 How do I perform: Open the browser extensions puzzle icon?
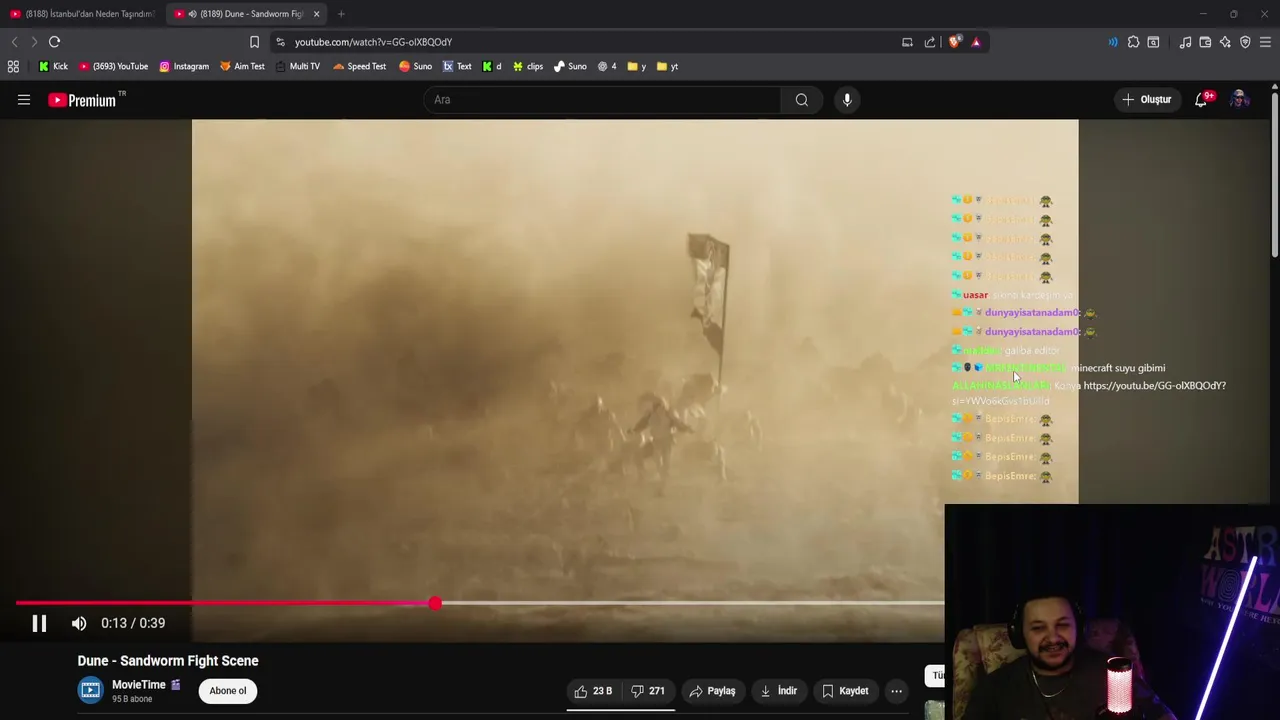(1133, 42)
